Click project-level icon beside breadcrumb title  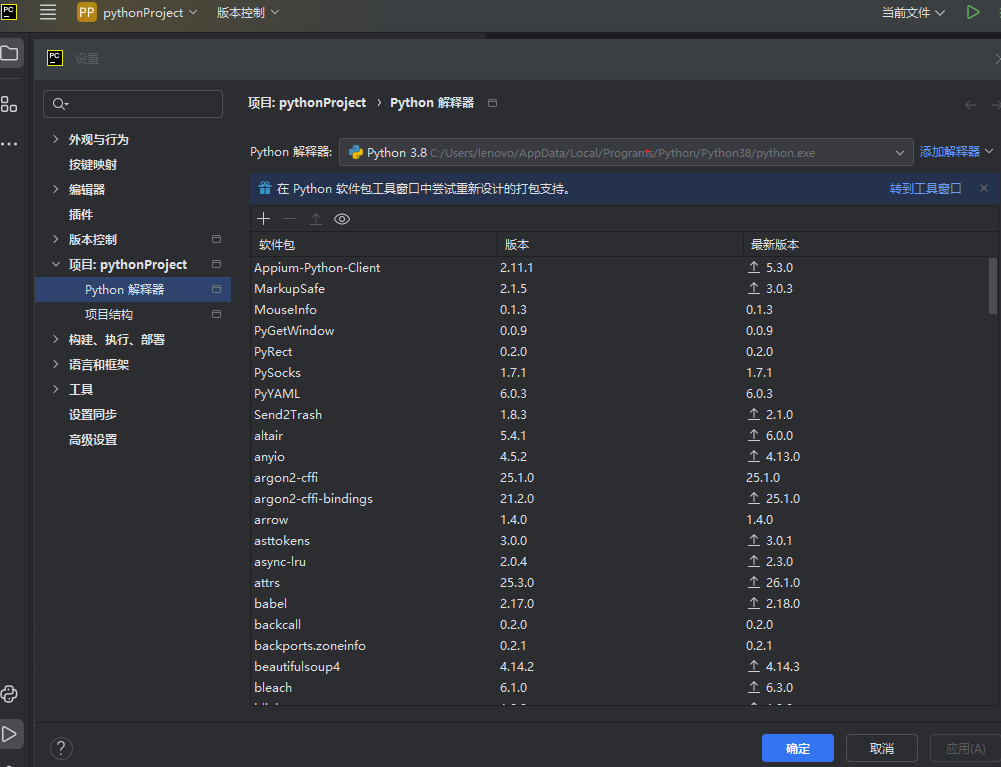coord(492,103)
